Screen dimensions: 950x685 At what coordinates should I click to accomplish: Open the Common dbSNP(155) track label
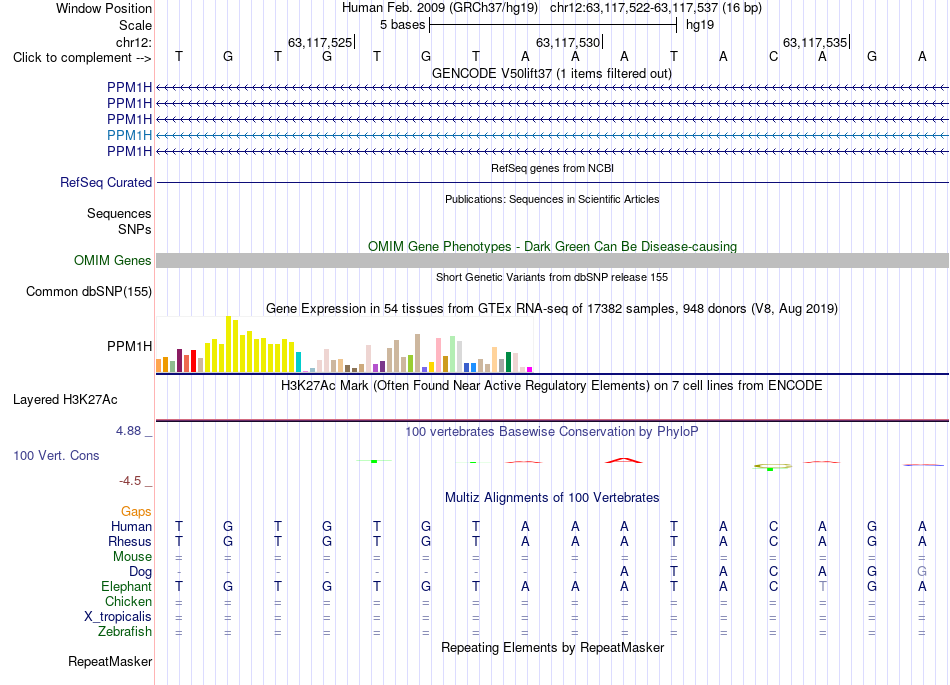pyautogui.click(x=89, y=291)
